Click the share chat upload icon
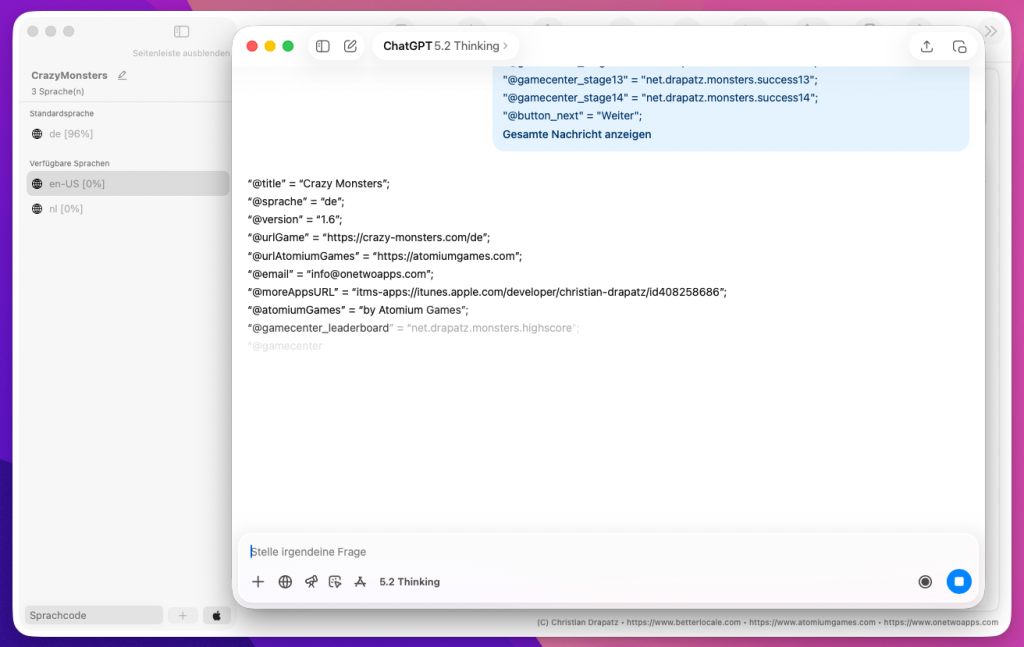1024x647 pixels. pyautogui.click(x=927, y=46)
